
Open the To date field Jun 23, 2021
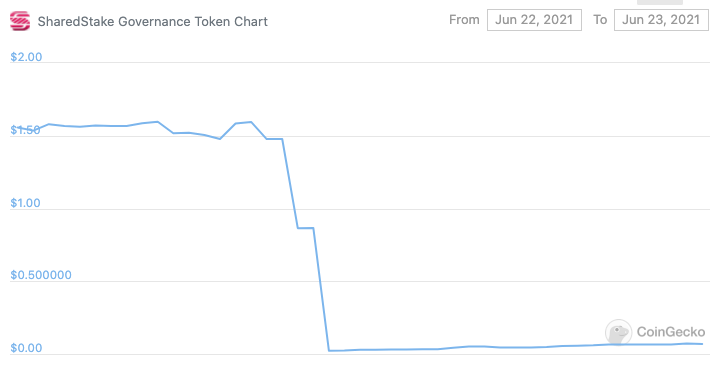pos(661,20)
